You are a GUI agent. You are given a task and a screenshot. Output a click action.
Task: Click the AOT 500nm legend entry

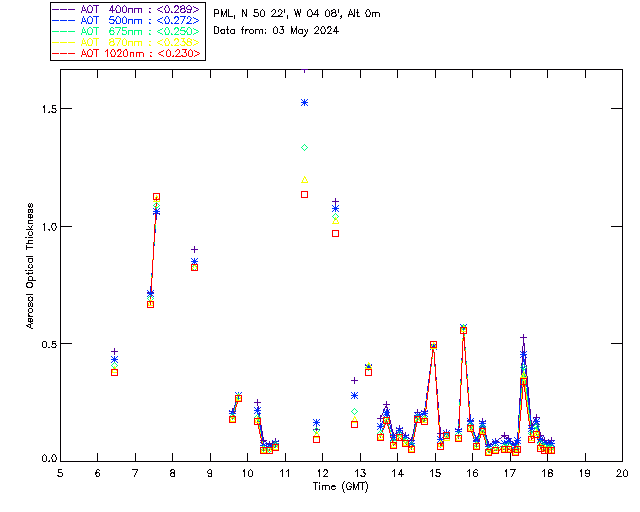click(x=127, y=20)
